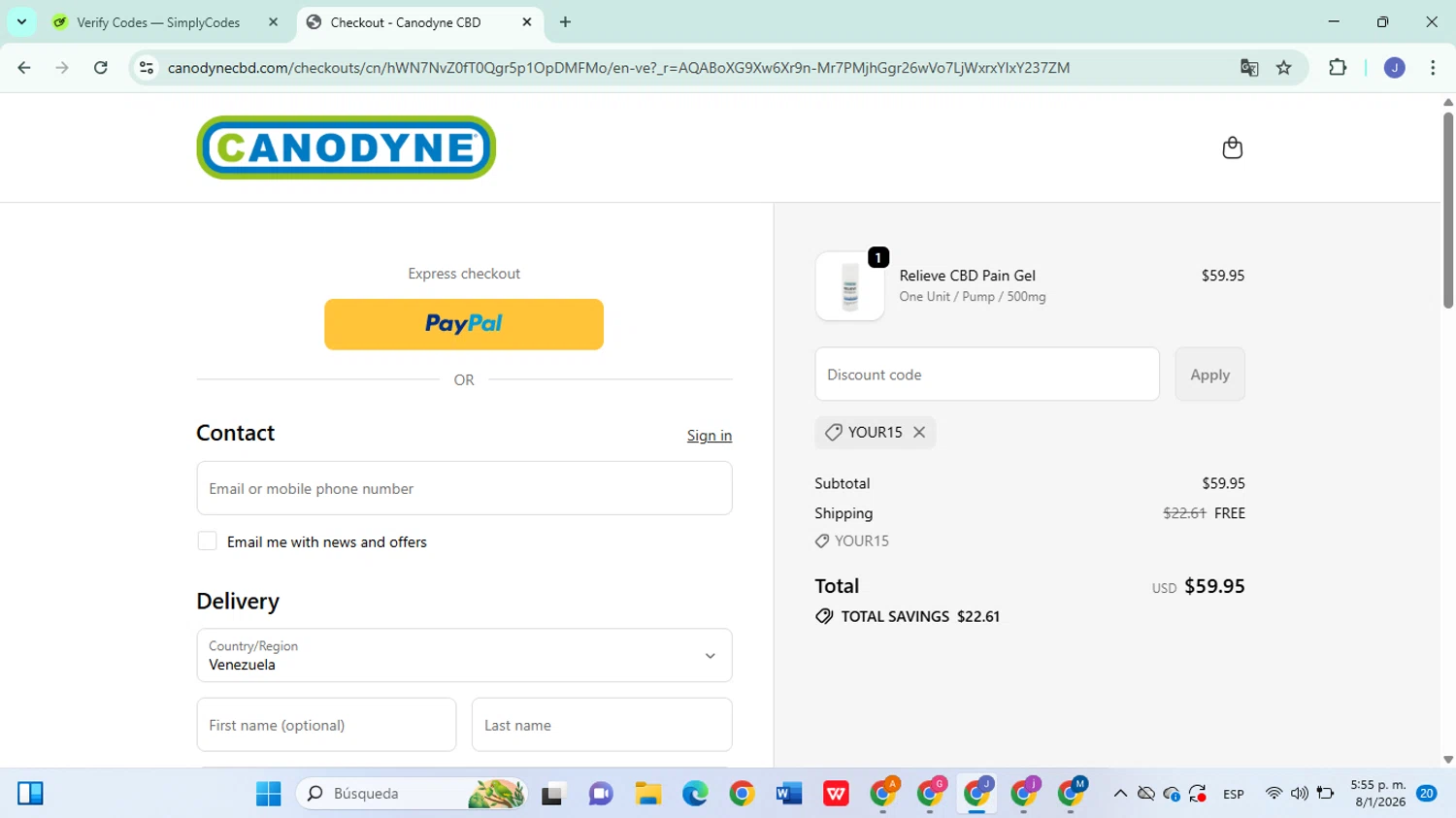
Task: Show hidden system tray icons
Action: 1120,794
